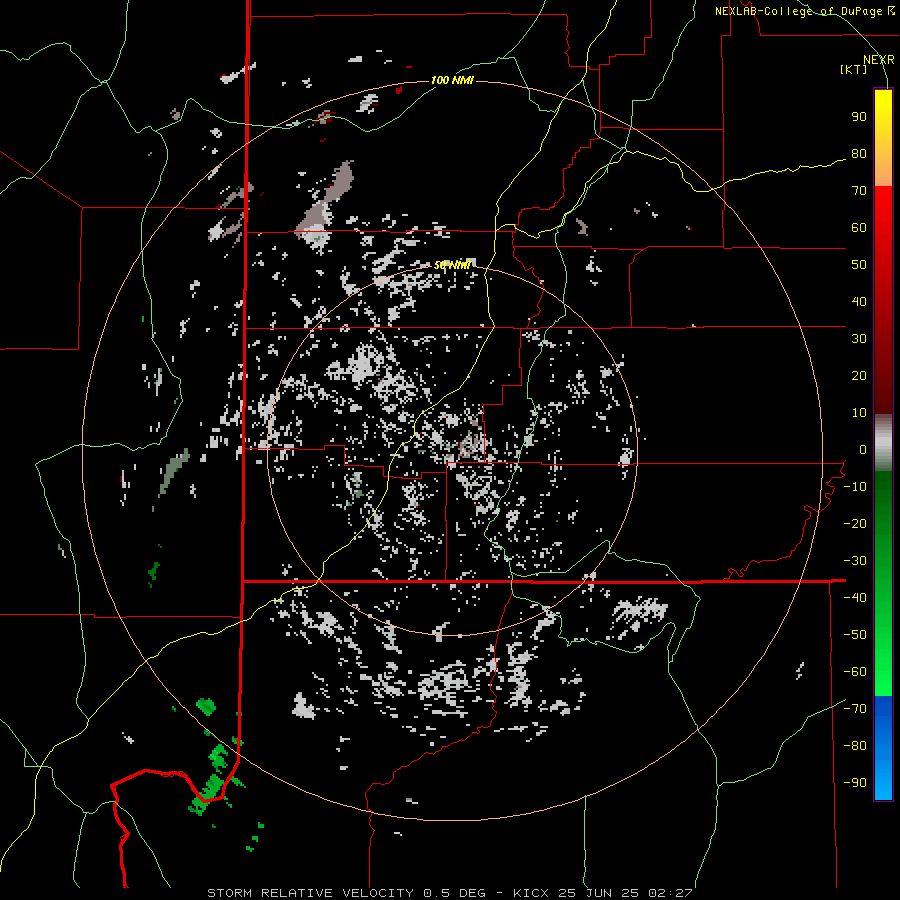Click the -70 scale label
This screenshot has height=900, width=900.
[855, 709]
